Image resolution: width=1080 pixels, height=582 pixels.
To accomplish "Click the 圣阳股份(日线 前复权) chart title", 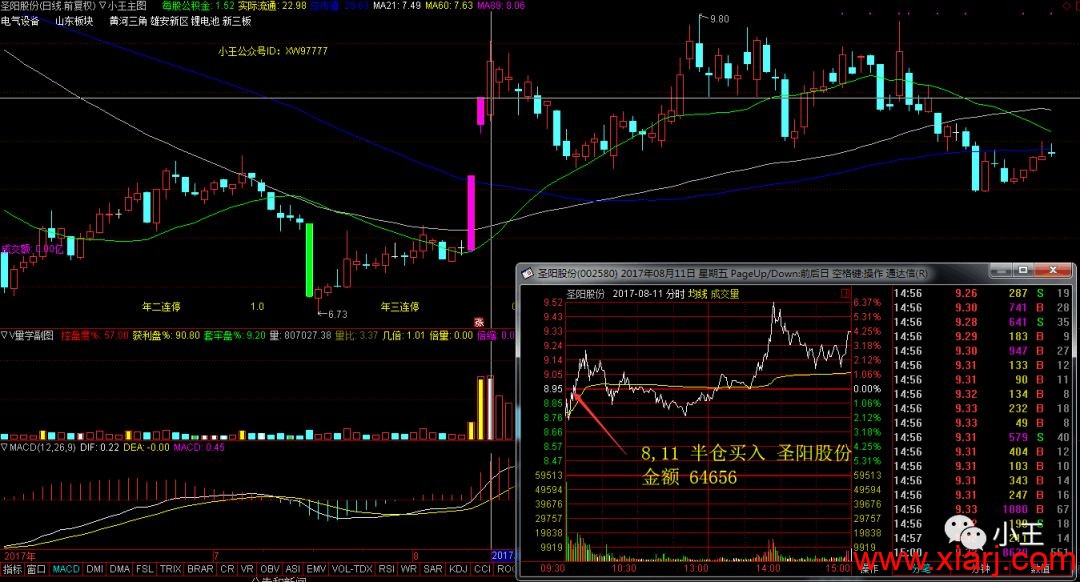I will pos(49,6).
